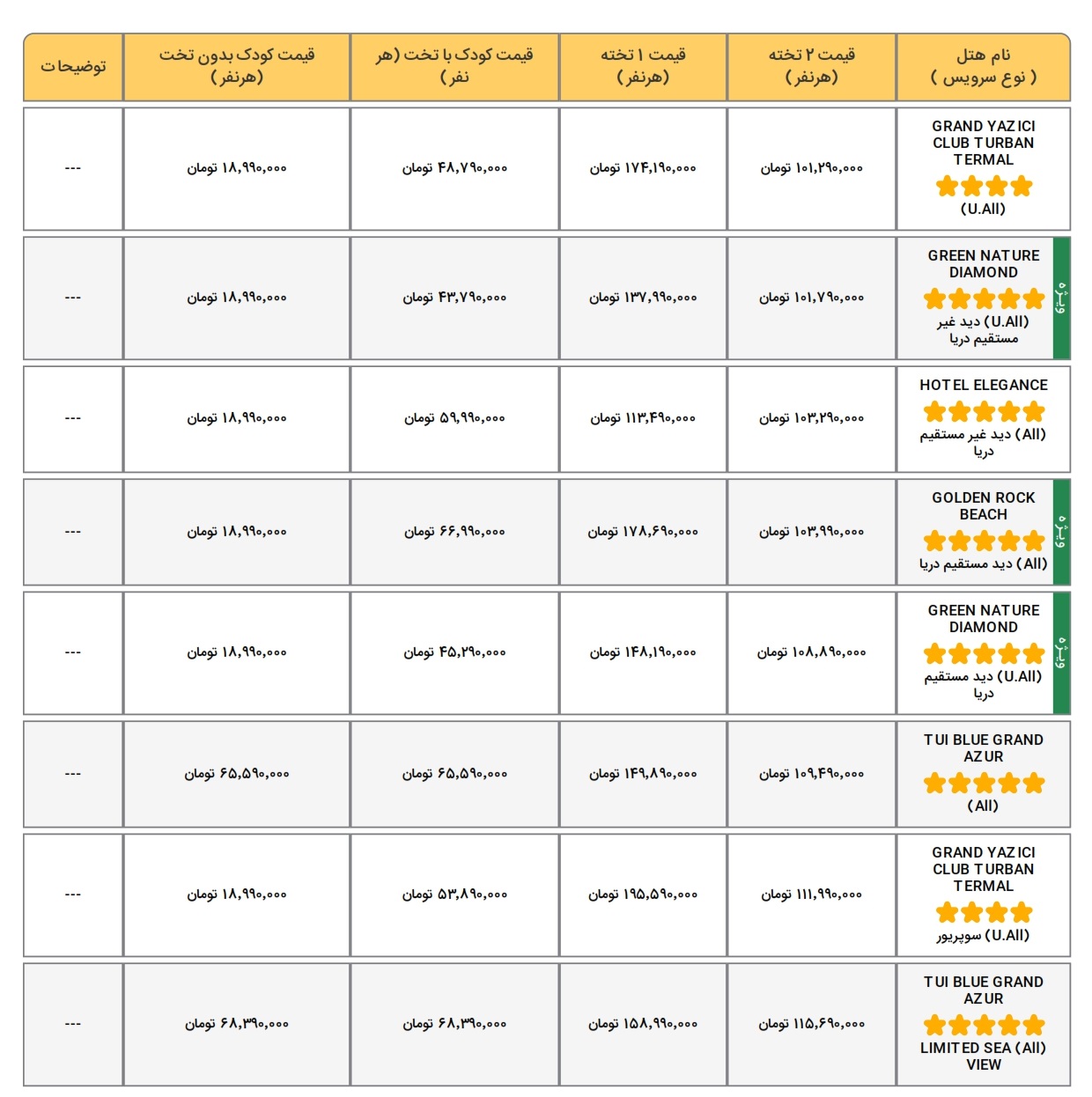Click the ۱۰۱,۲۹۰,۰۰۰ تومان double room price
This screenshot has width=1092, height=1097.
tap(812, 168)
